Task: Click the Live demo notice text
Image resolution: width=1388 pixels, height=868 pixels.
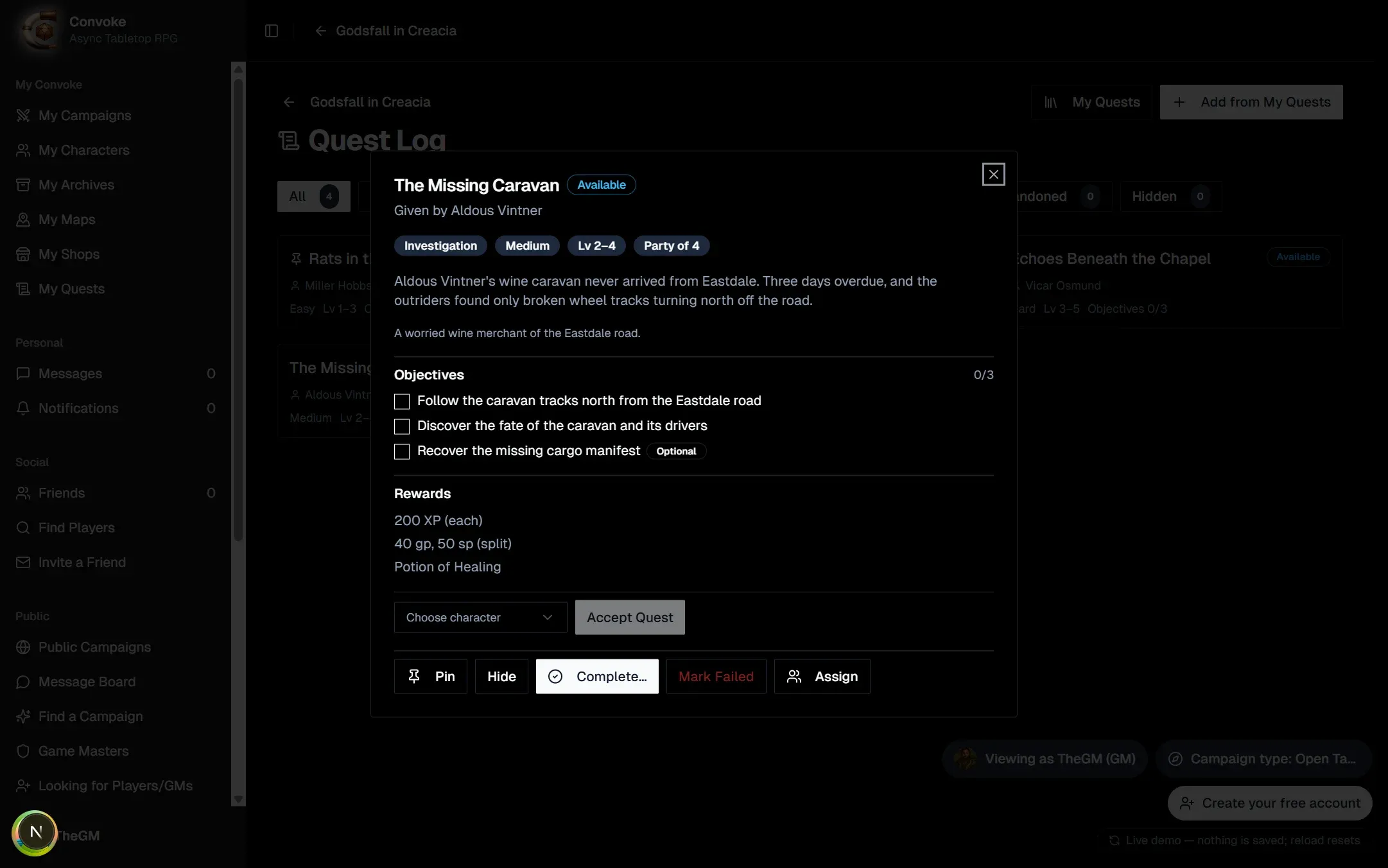Action: [1243, 840]
